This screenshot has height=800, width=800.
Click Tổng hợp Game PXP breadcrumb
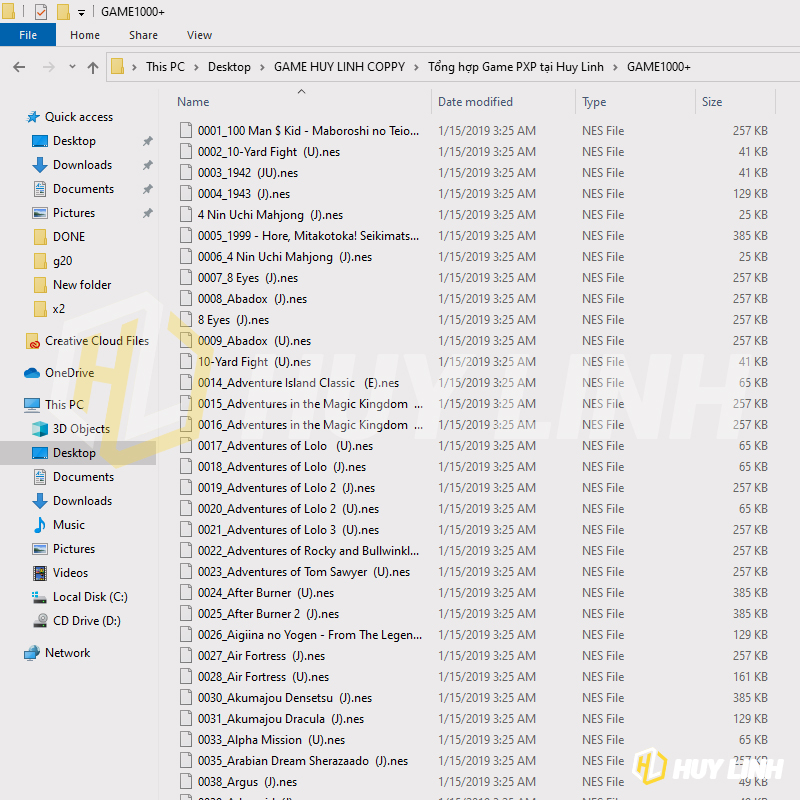pyautogui.click(x=515, y=67)
